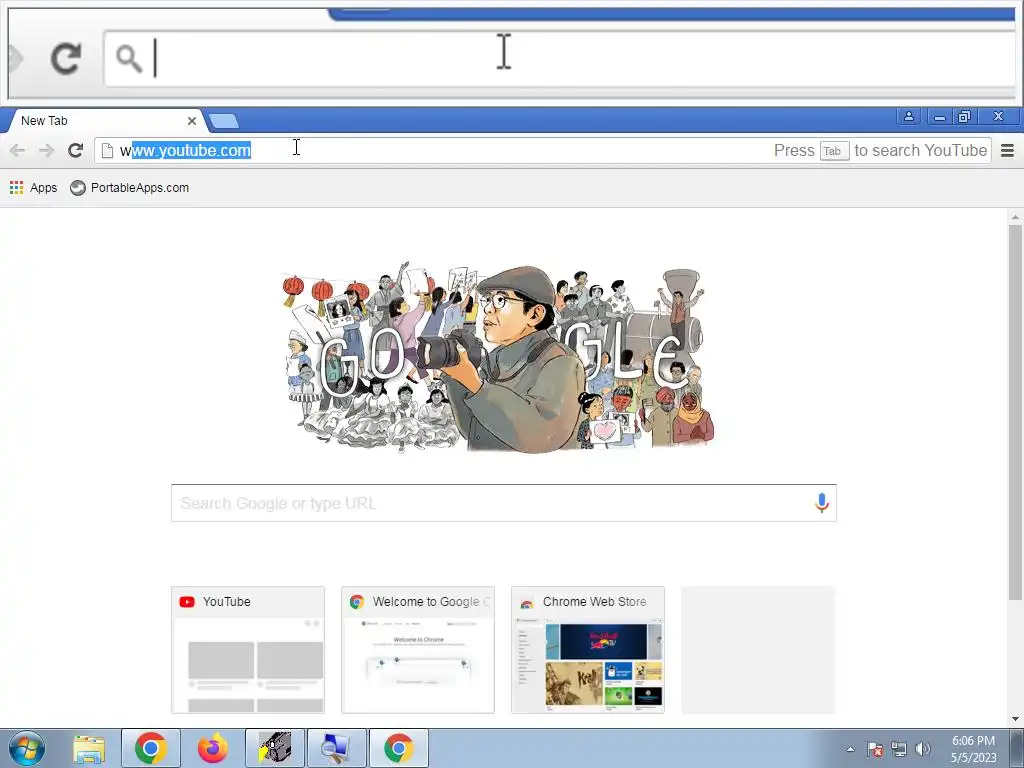Click the magnifier search icon in the zoomed omnibox

click(129, 59)
